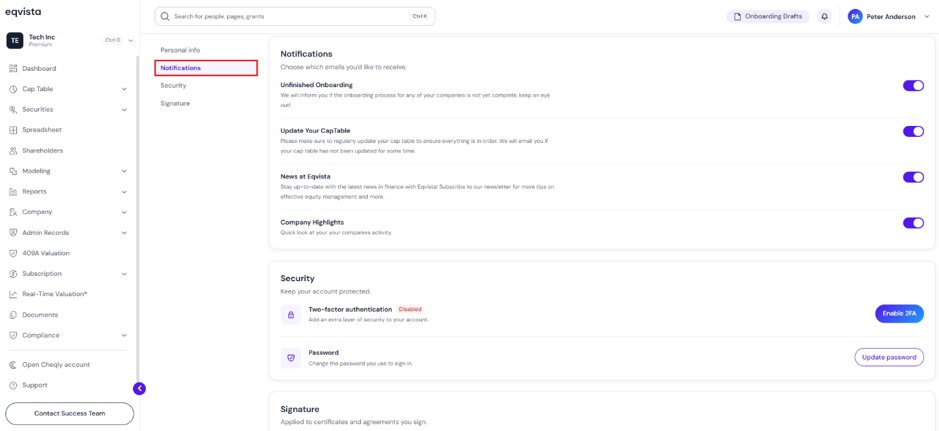Image resolution: width=939 pixels, height=431 pixels.
Task: Click the search for people, pages, grants field
Action: tap(295, 17)
